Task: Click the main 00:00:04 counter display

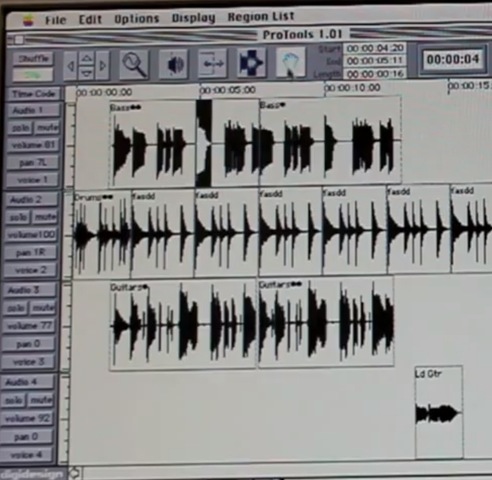Action: 452,60
